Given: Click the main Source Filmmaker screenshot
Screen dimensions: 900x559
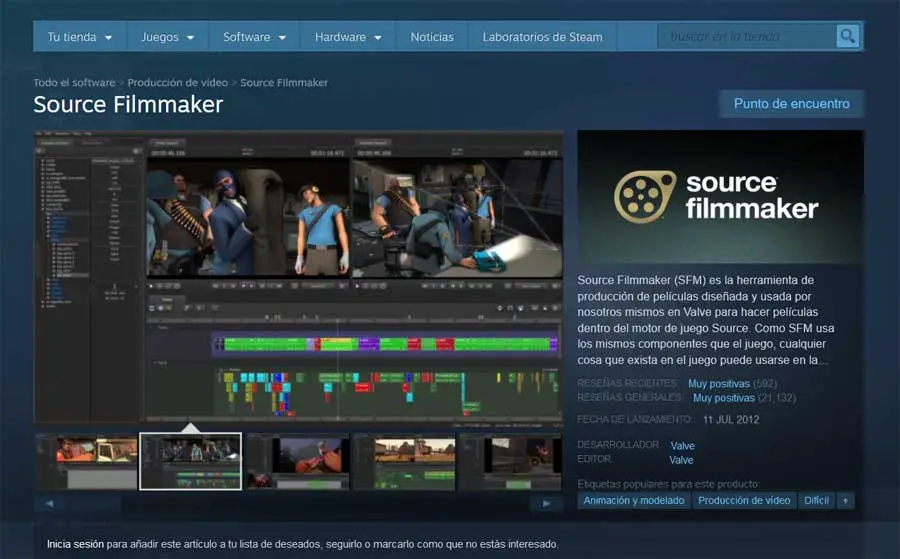Looking at the screenshot, I should click(x=298, y=277).
